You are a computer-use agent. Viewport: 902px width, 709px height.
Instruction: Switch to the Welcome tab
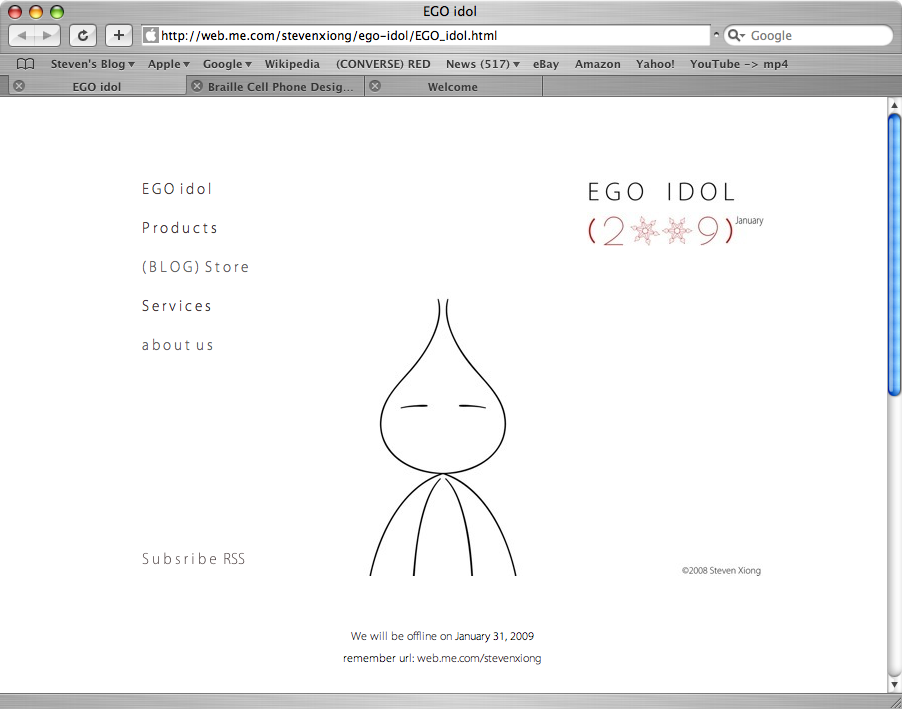(453, 86)
